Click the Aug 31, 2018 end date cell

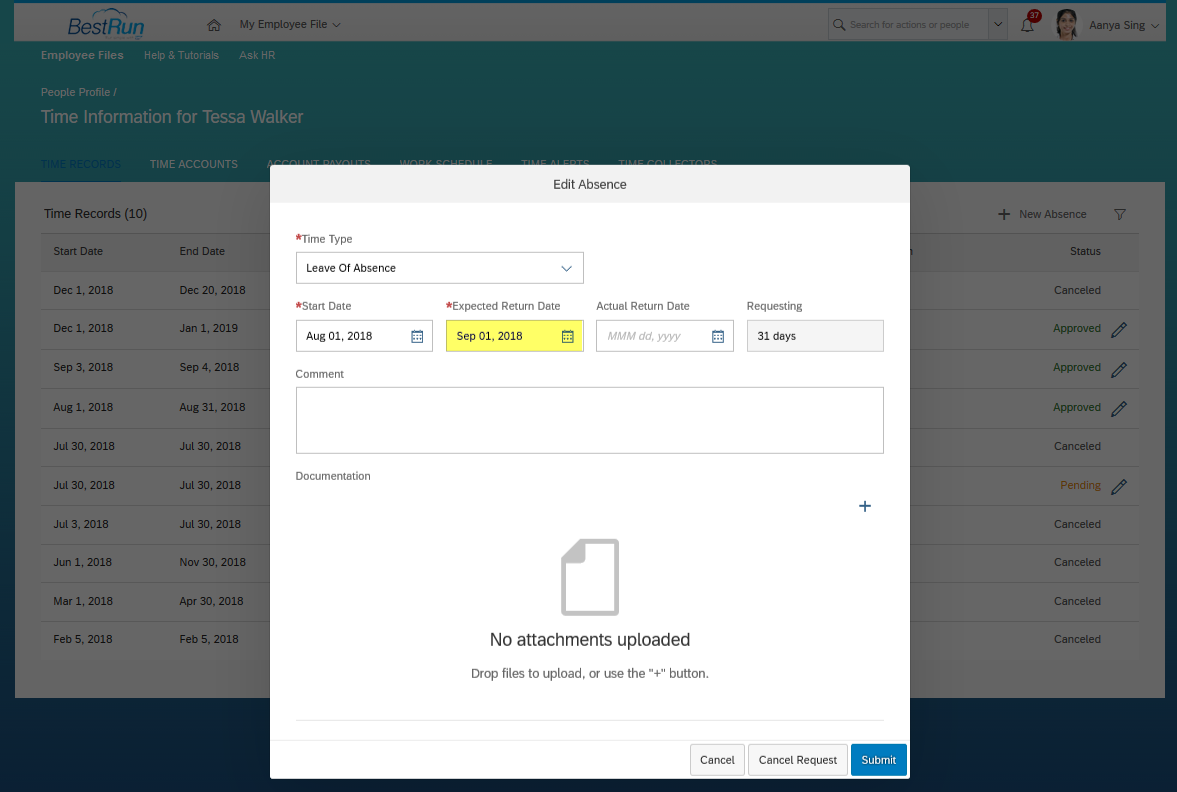(x=212, y=408)
